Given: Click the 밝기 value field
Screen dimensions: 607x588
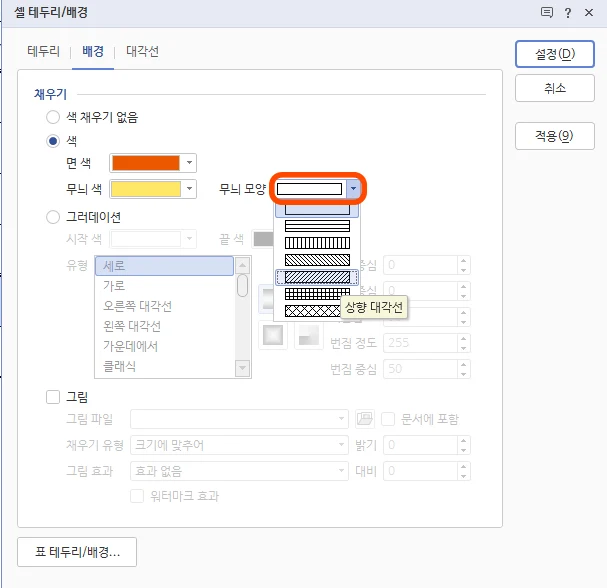Looking at the screenshot, I should pos(420,445).
